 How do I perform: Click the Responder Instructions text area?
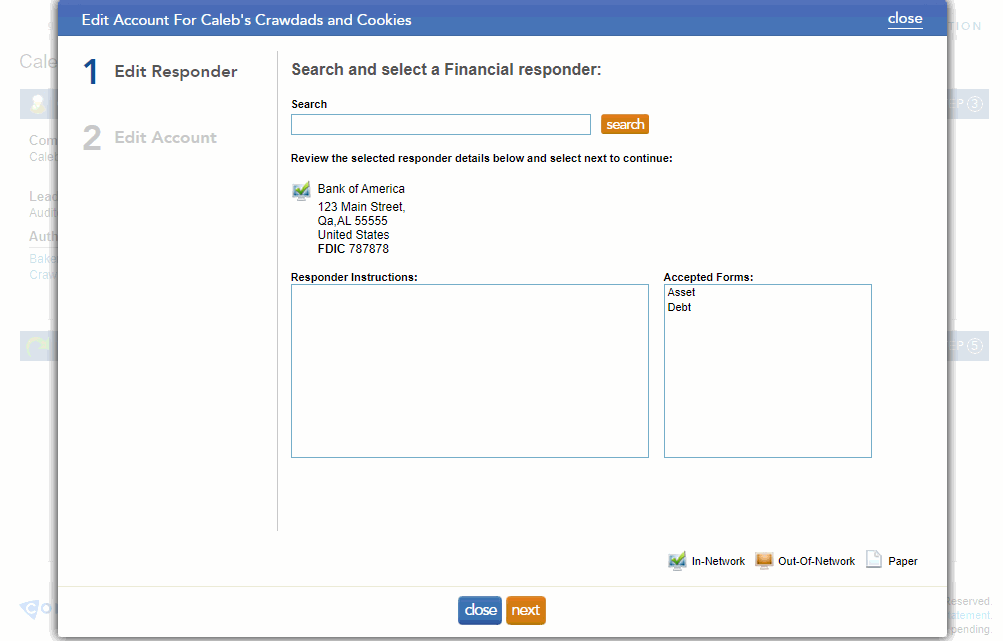pyautogui.click(x=469, y=370)
